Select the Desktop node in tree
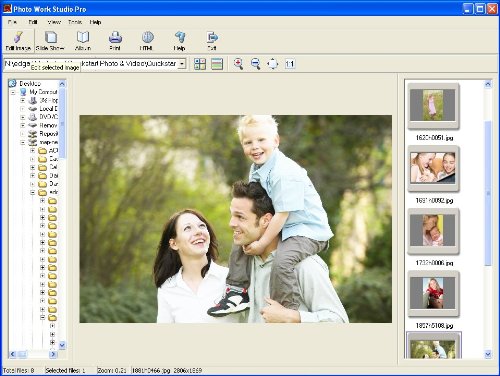The image size is (500, 376). (x=30, y=83)
